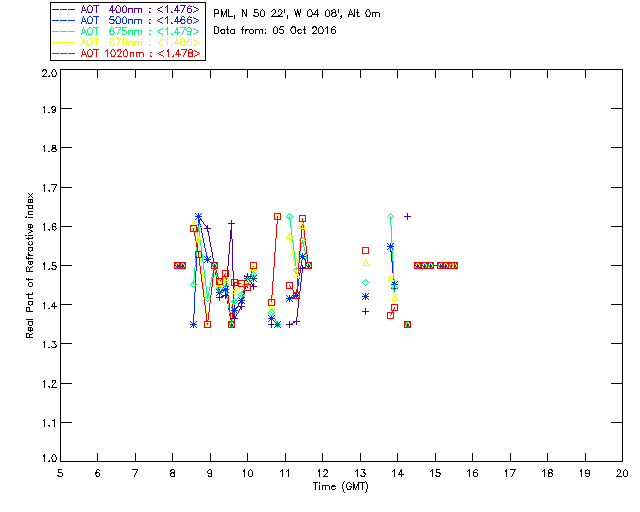The image size is (640, 512).
Task: Click the isolated purple plus marker near 13 GMT
Action: 365,312
